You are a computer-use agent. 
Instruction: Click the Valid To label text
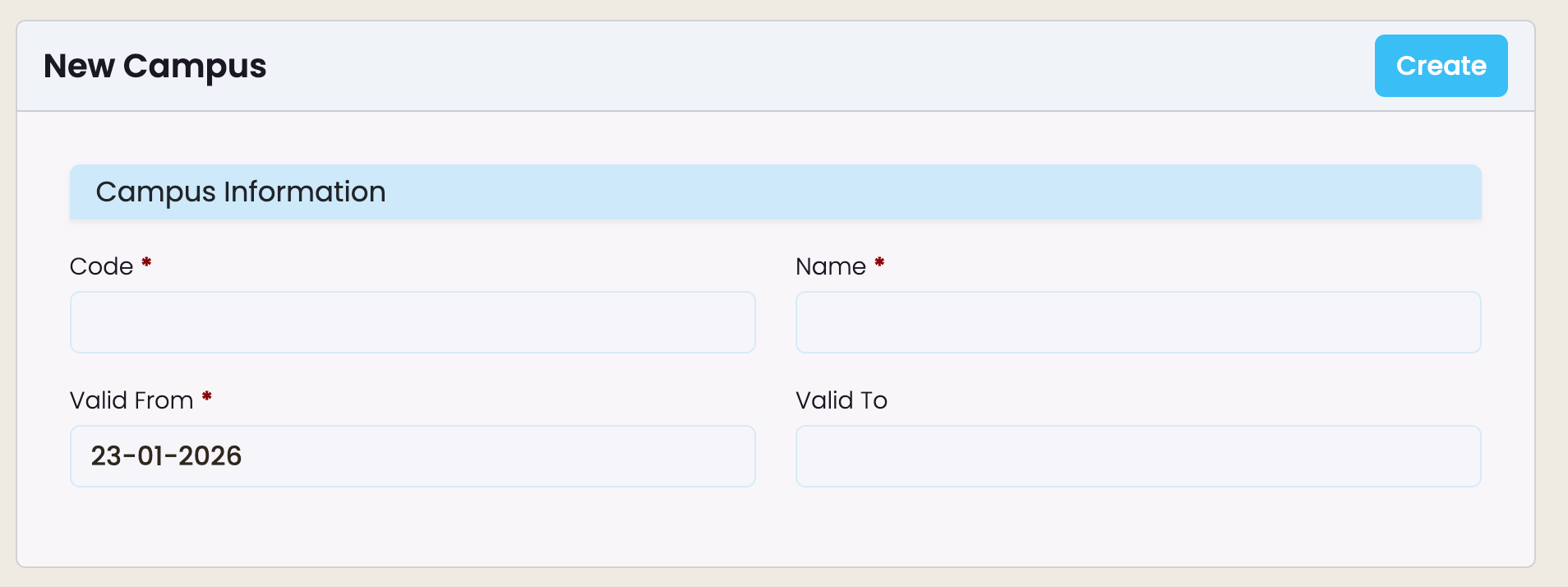click(x=841, y=400)
